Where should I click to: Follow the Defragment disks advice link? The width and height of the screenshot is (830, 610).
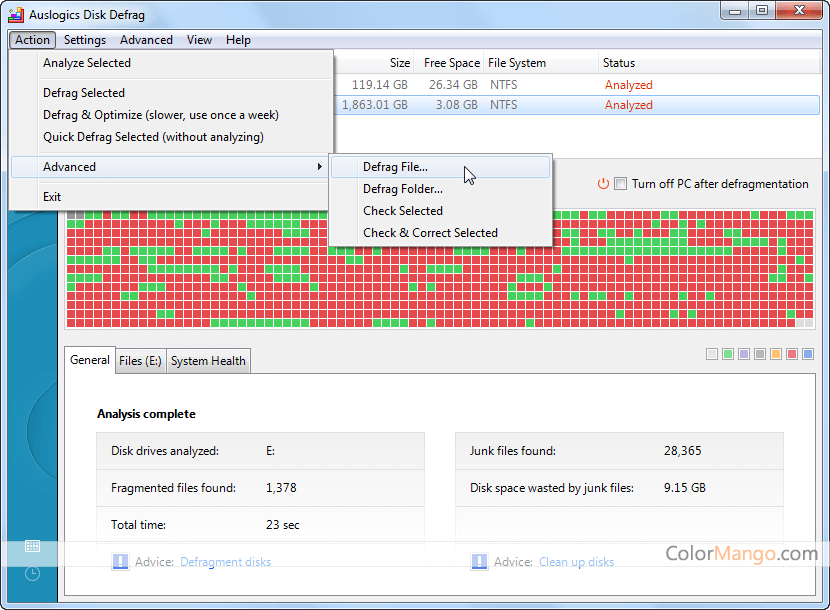click(225, 562)
